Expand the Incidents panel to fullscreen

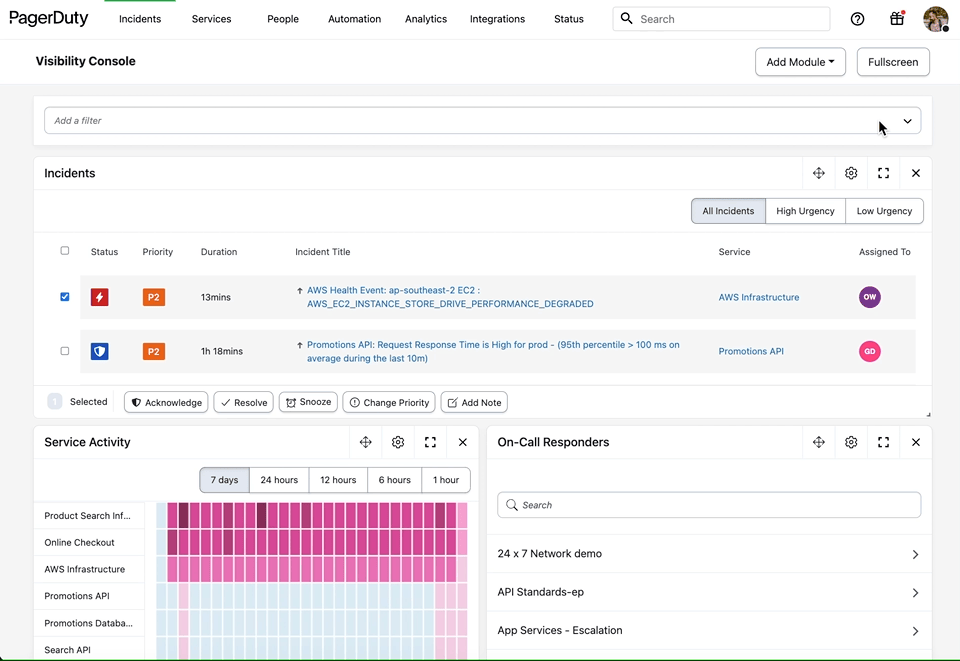(883, 173)
